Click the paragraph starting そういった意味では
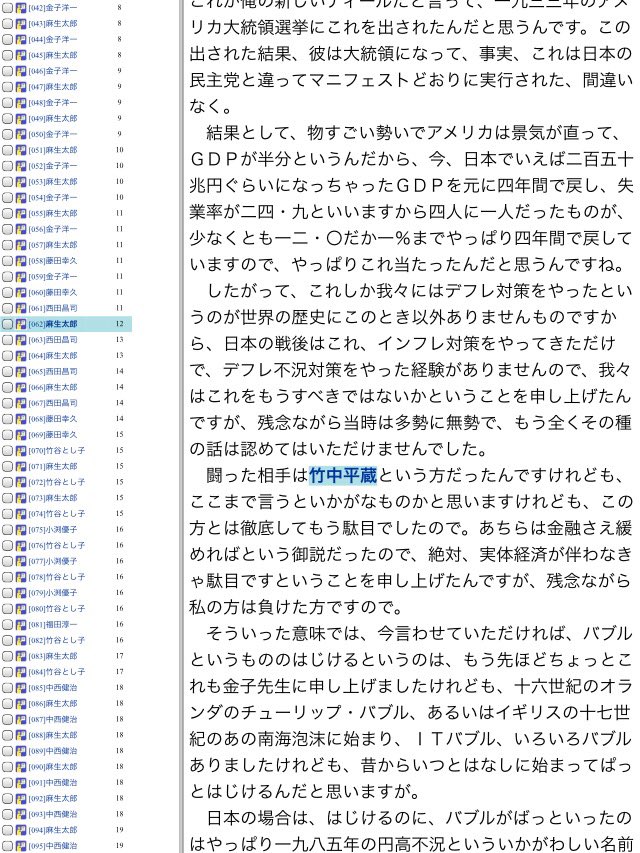This screenshot has height=853, width=640. click(x=411, y=712)
